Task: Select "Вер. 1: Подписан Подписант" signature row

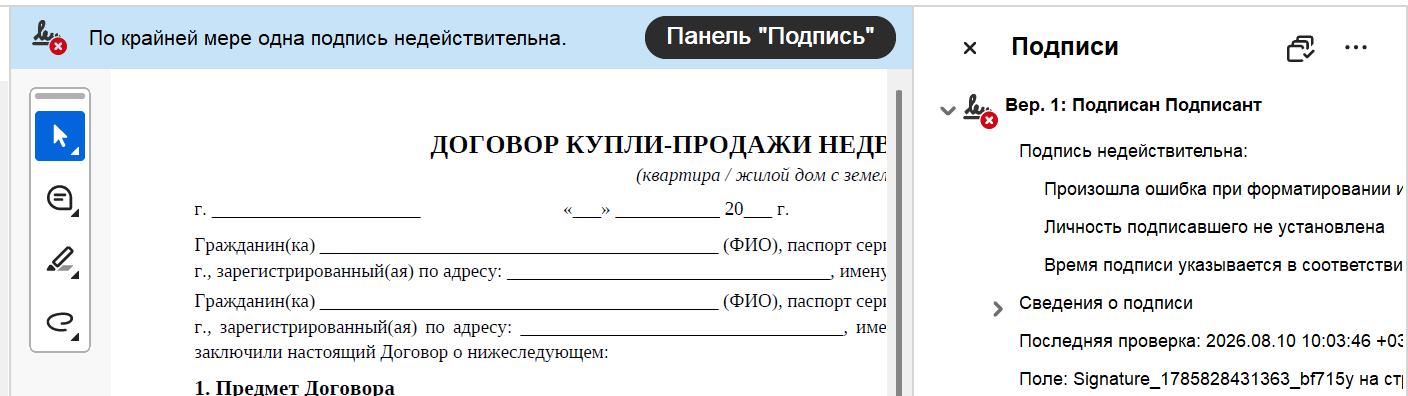Action: click(1133, 105)
